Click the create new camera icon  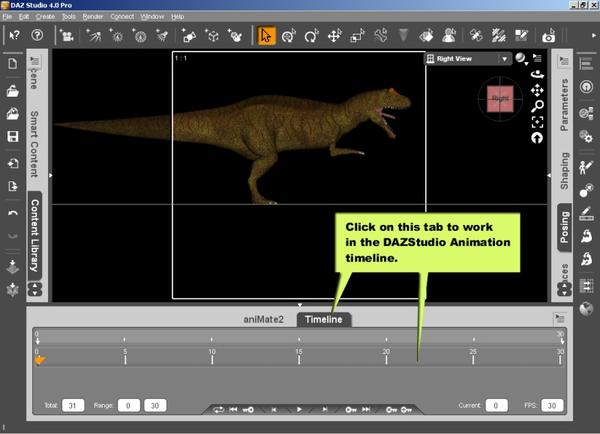(67, 36)
